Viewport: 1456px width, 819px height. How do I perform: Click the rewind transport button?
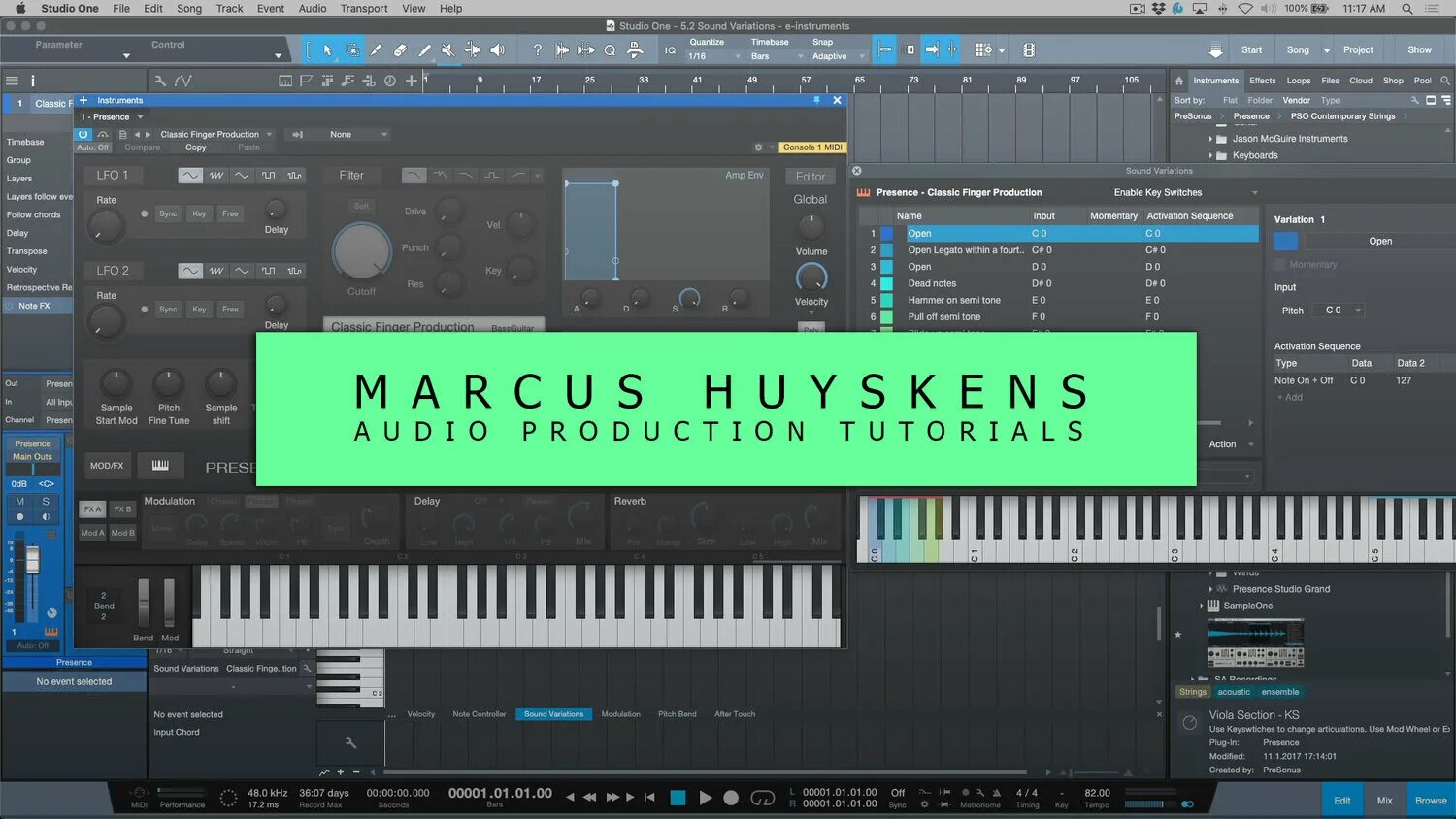coord(589,798)
